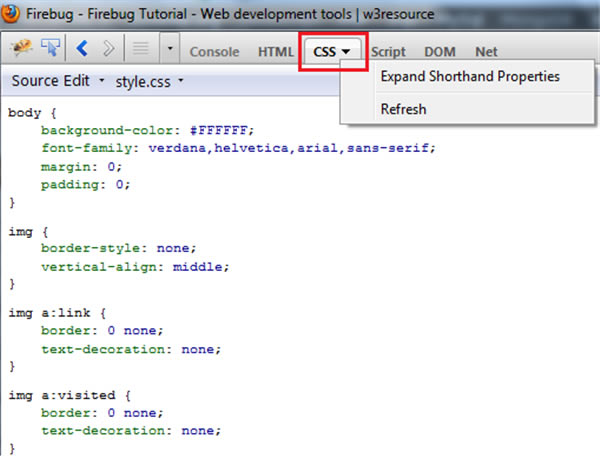
Task: Switch to the Console tab
Action: pos(214,52)
